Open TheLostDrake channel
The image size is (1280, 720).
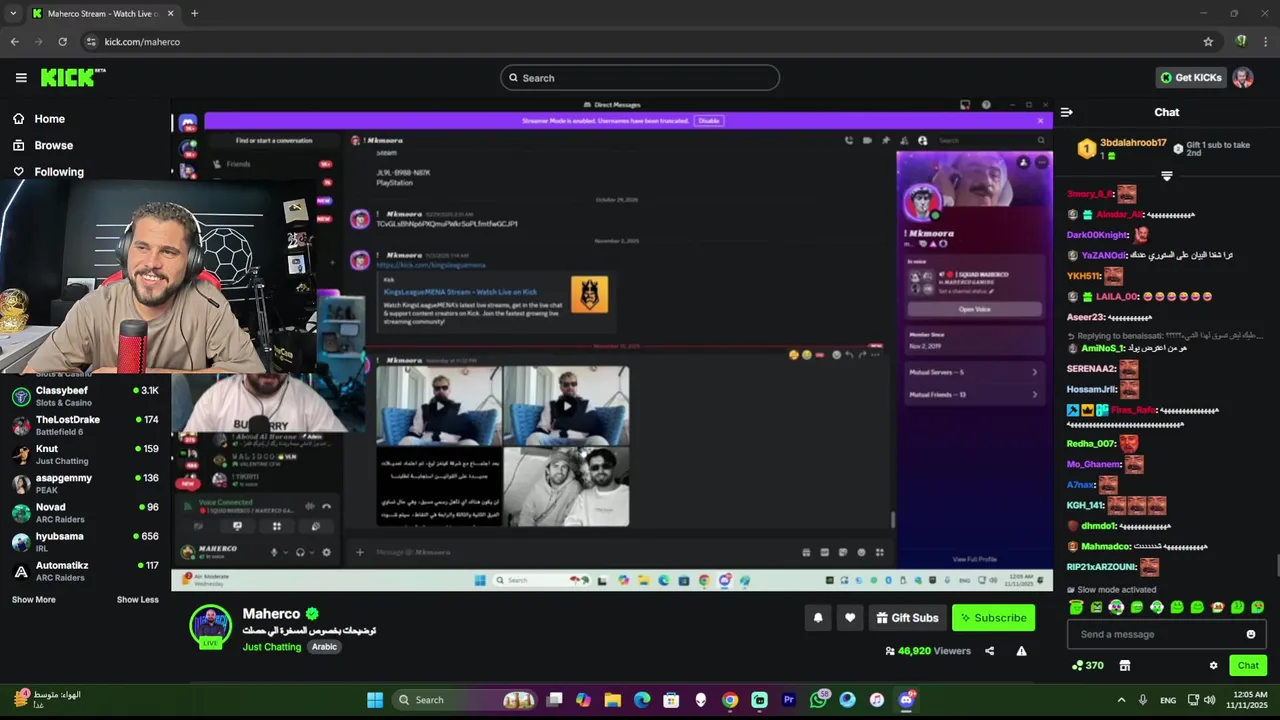[85, 426]
